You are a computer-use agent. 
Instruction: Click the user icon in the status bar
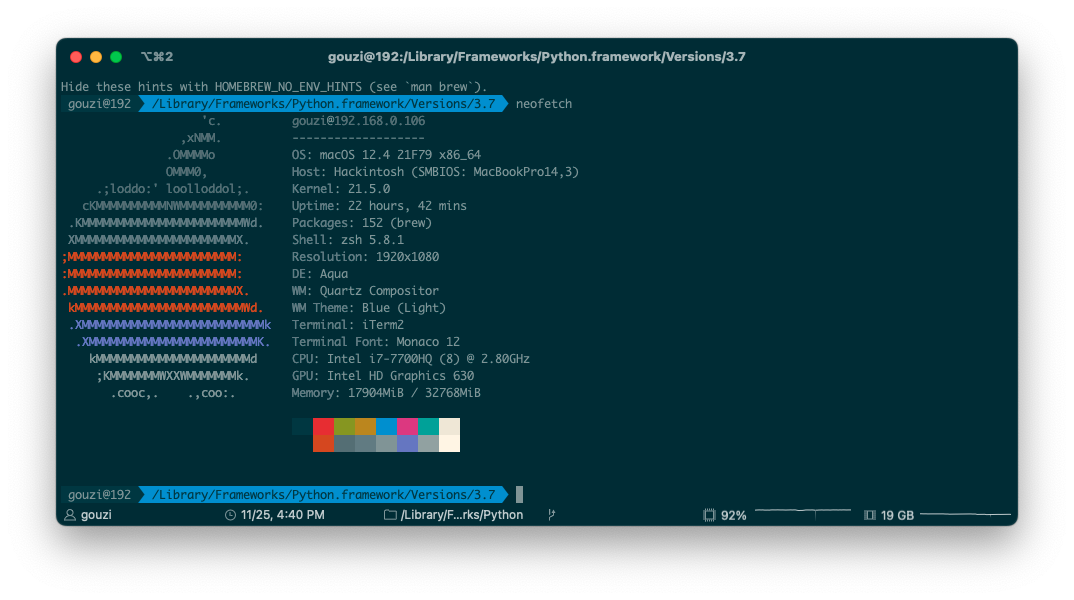tap(70, 515)
